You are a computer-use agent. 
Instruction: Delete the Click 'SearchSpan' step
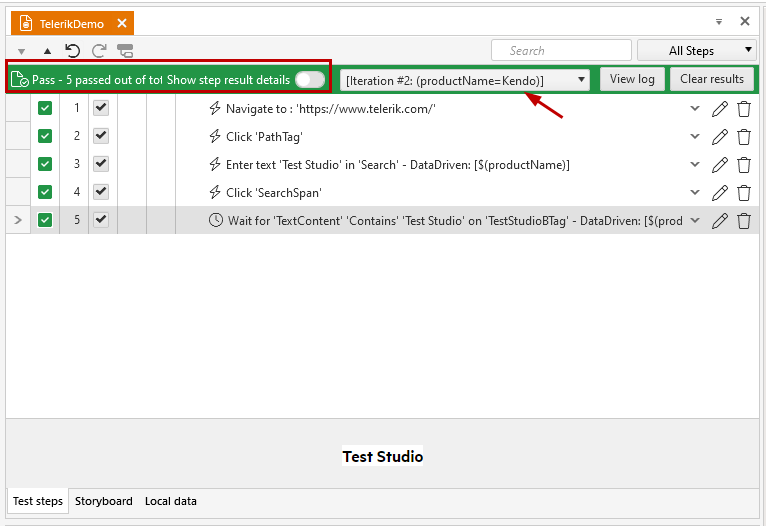tap(744, 193)
